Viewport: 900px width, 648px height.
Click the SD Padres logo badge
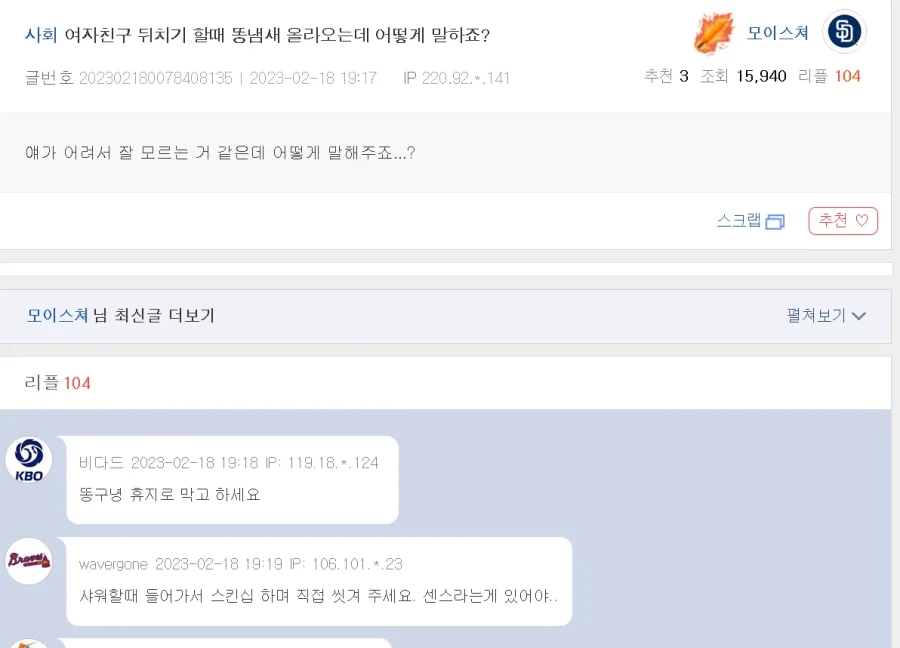tap(844, 32)
